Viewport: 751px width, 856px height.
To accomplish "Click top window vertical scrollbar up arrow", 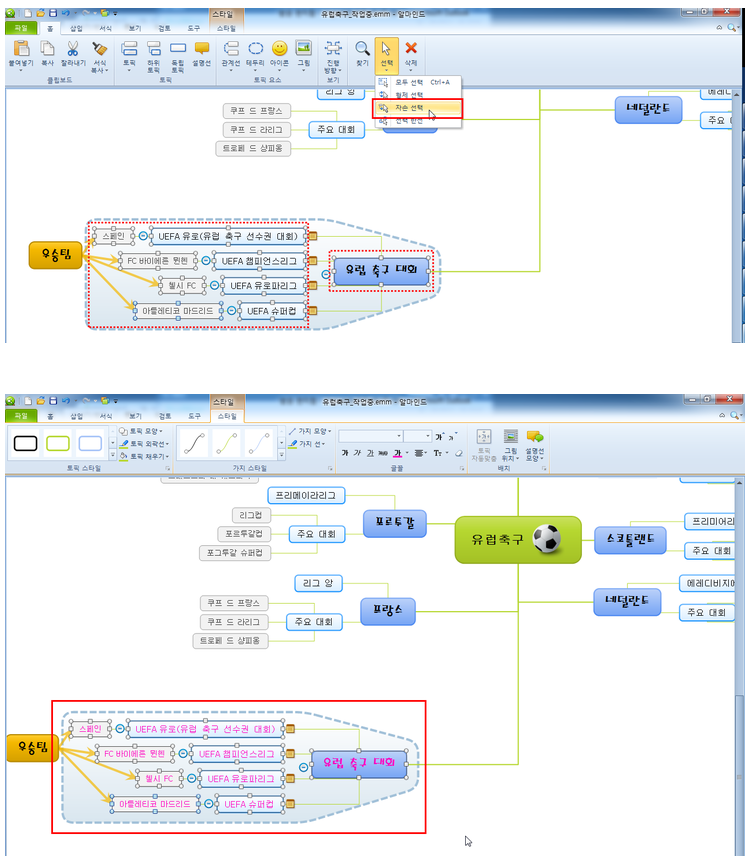I will [737, 94].
